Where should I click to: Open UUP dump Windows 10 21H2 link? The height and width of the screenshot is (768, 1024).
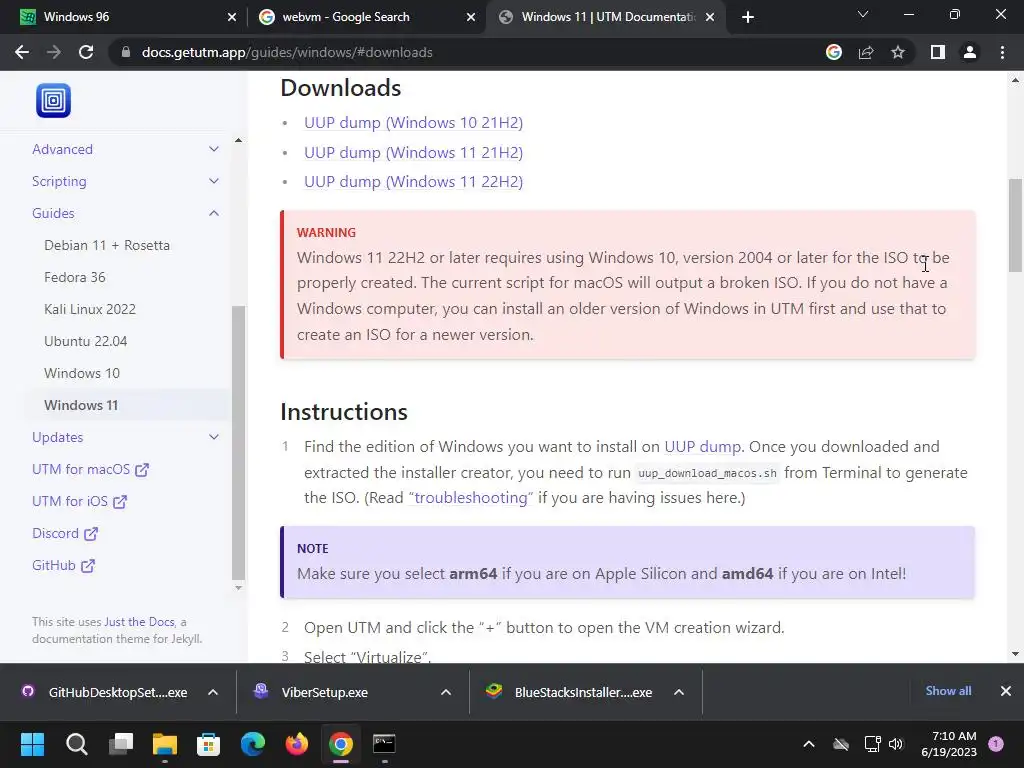[x=413, y=123]
